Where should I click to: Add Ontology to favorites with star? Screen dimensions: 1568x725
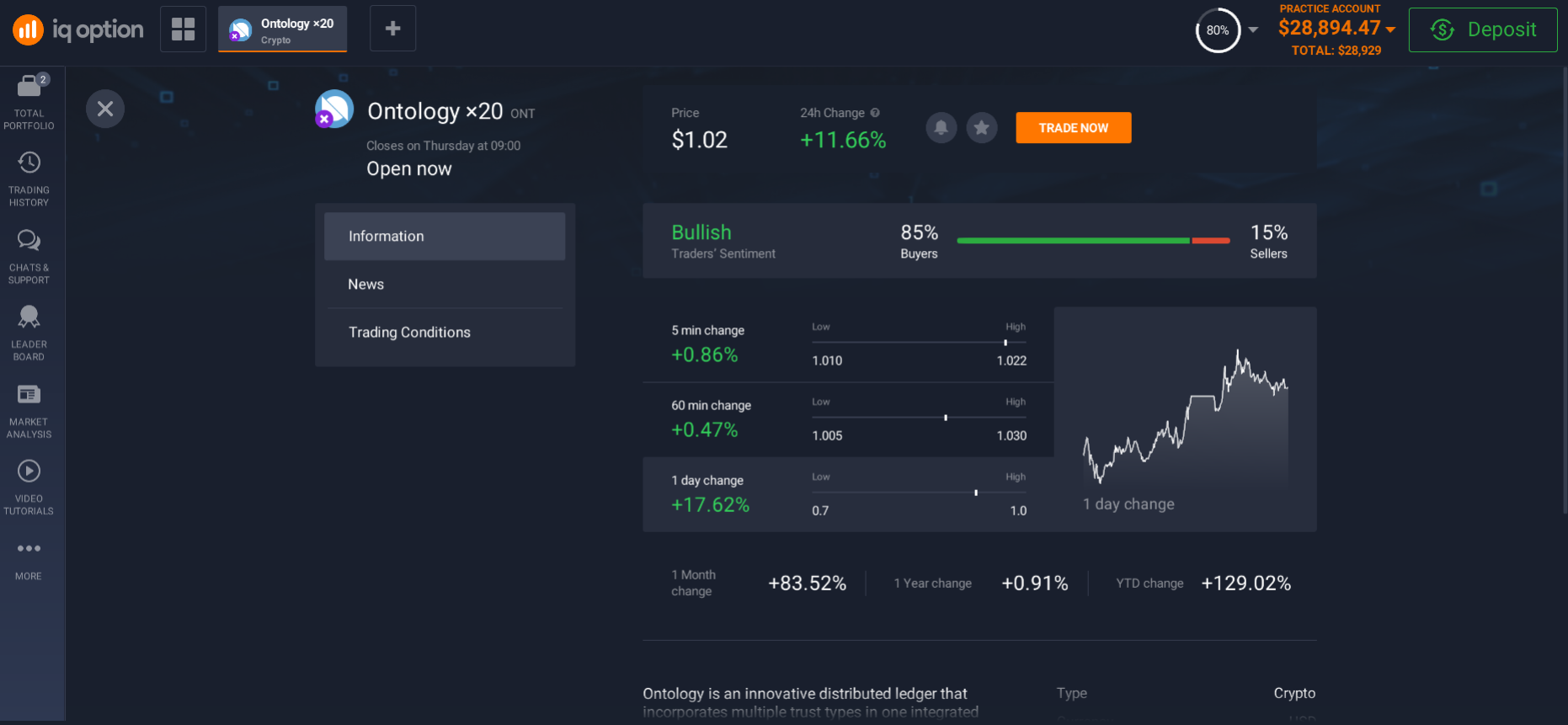coord(982,128)
